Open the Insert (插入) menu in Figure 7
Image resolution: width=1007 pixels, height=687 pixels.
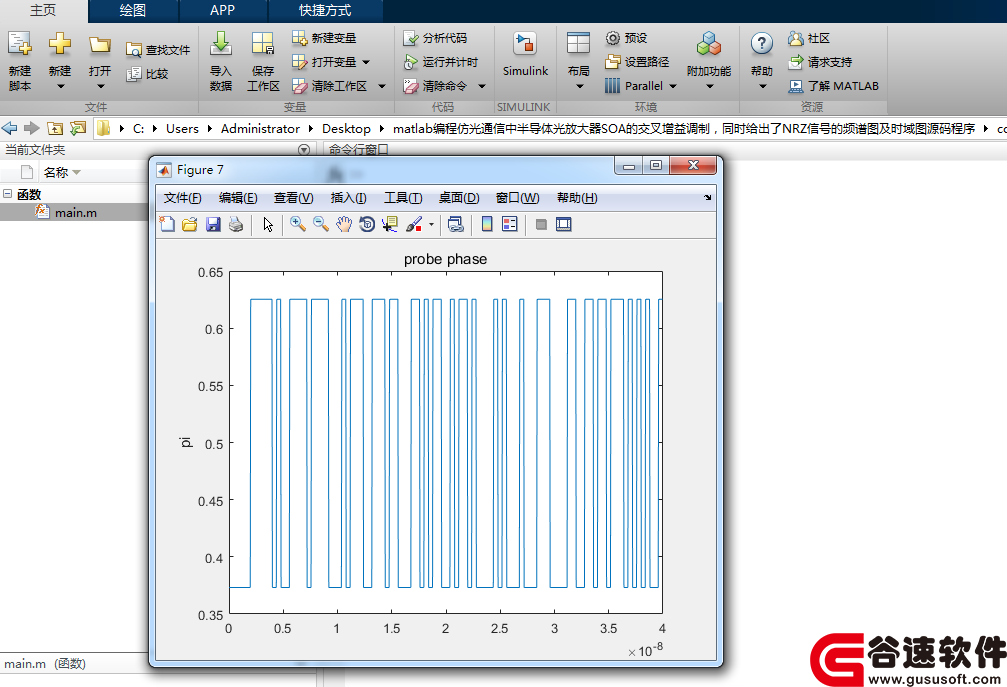[349, 198]
